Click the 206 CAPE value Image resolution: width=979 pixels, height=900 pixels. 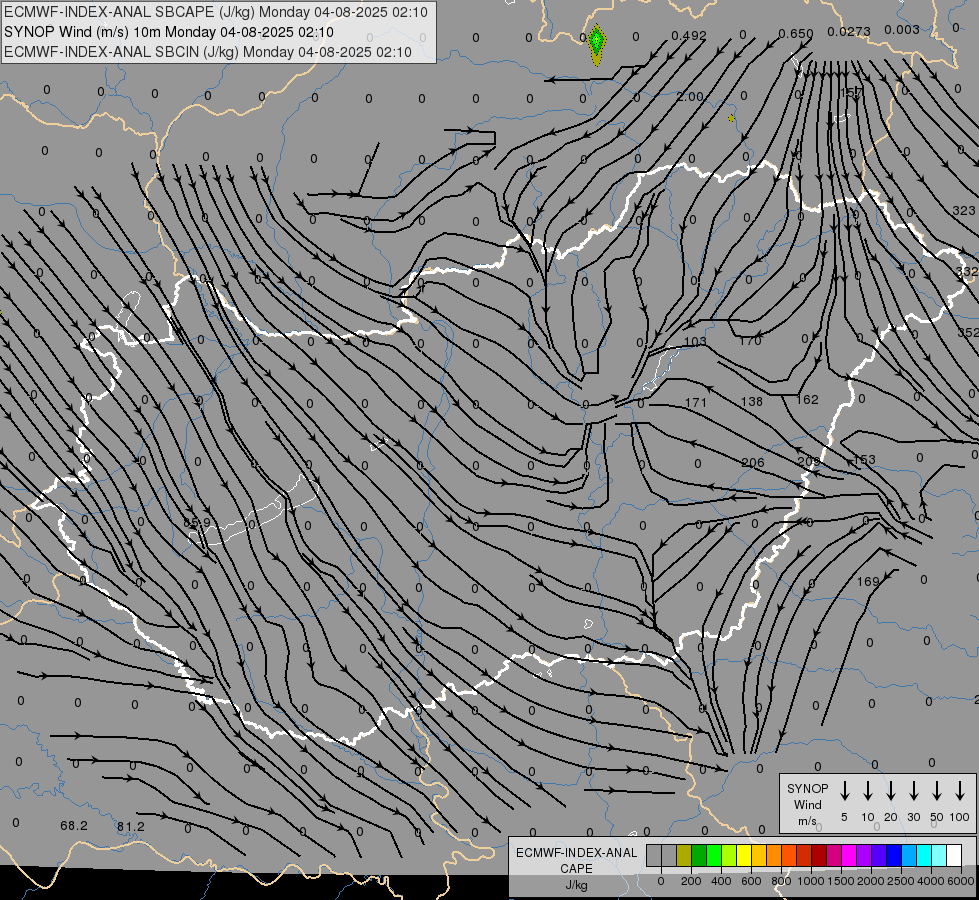tap(753, 463)
